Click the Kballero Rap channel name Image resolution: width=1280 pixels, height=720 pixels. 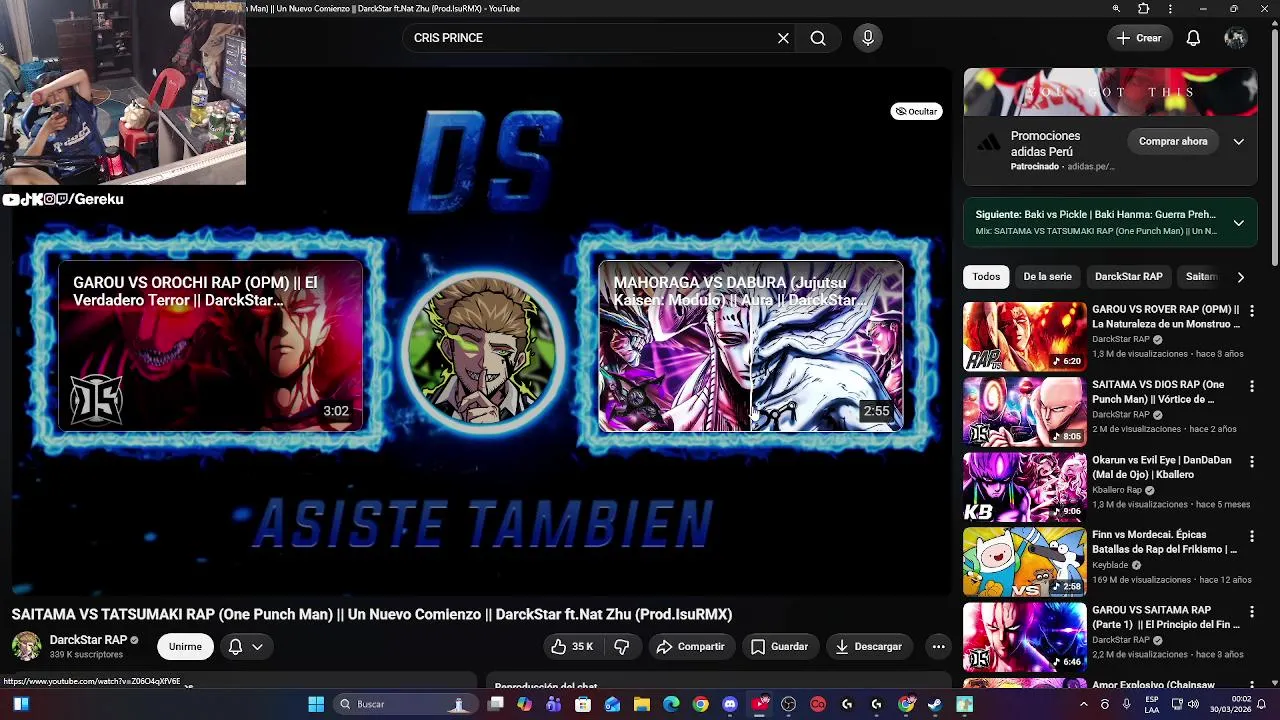click(1117, 490)
